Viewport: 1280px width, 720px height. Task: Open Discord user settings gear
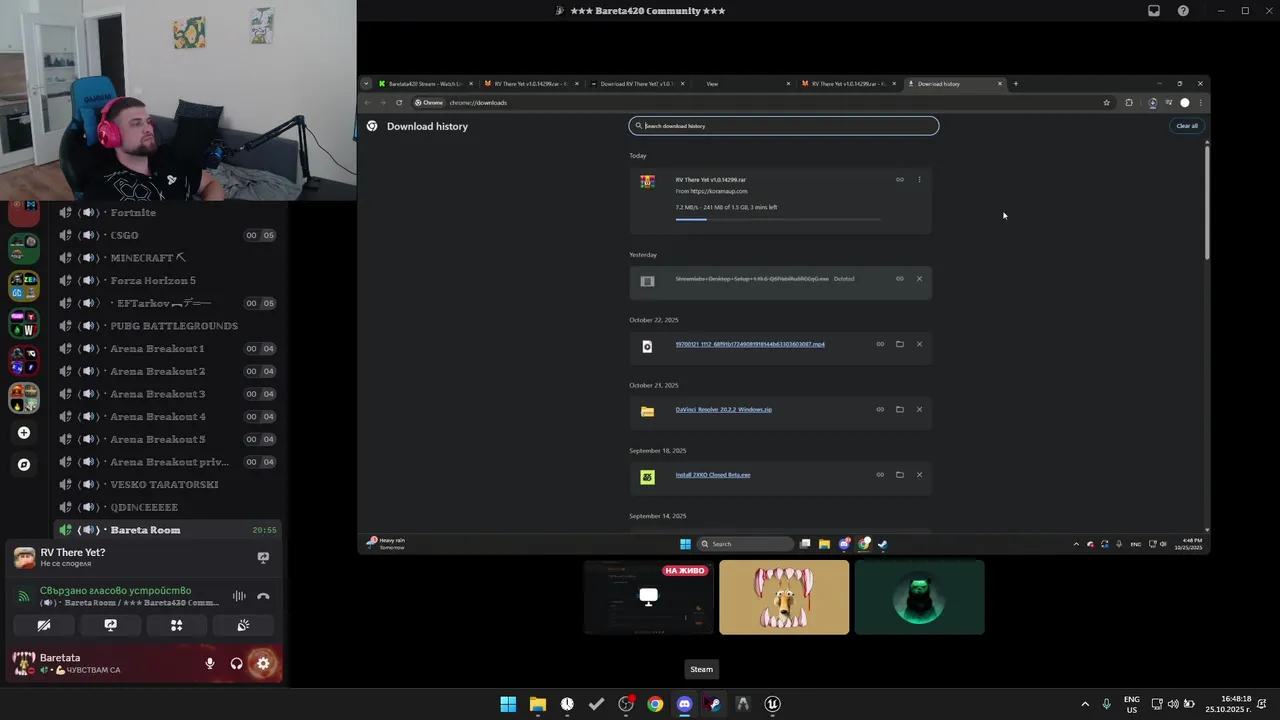[x=263, y=663]
